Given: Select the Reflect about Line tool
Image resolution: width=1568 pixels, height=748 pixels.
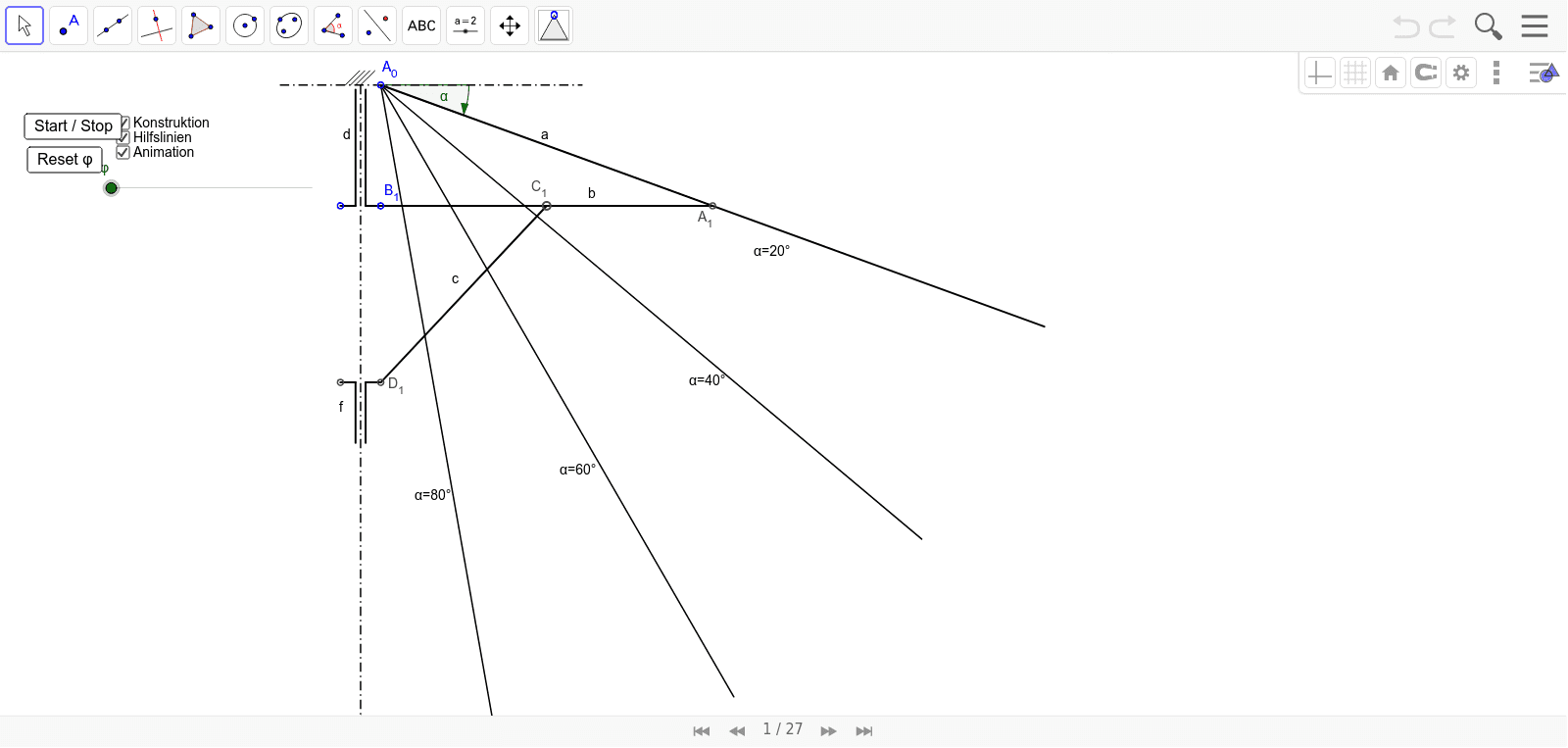Looking at the screenshot, I should 377,25.
